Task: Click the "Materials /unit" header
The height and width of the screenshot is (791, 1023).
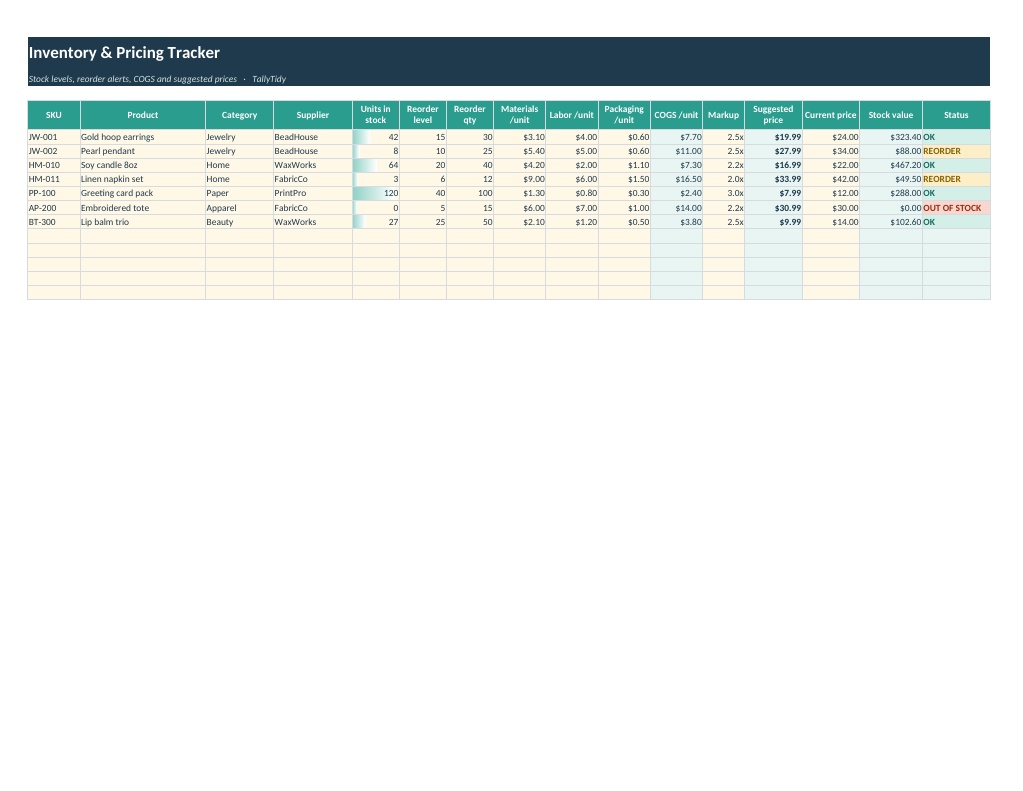Action: (519, 115)
